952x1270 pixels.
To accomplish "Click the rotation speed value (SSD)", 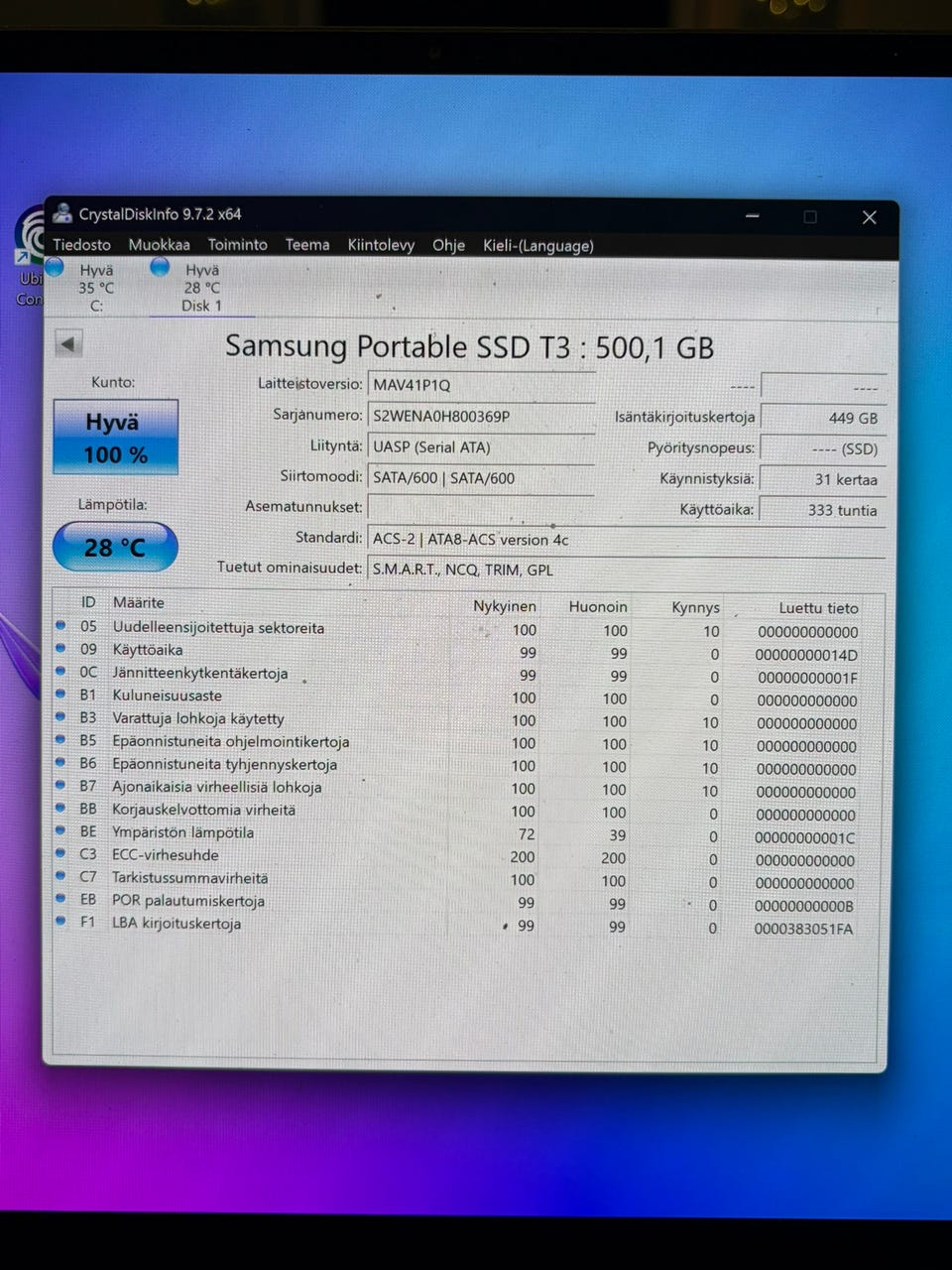I will tap(823, 448).
